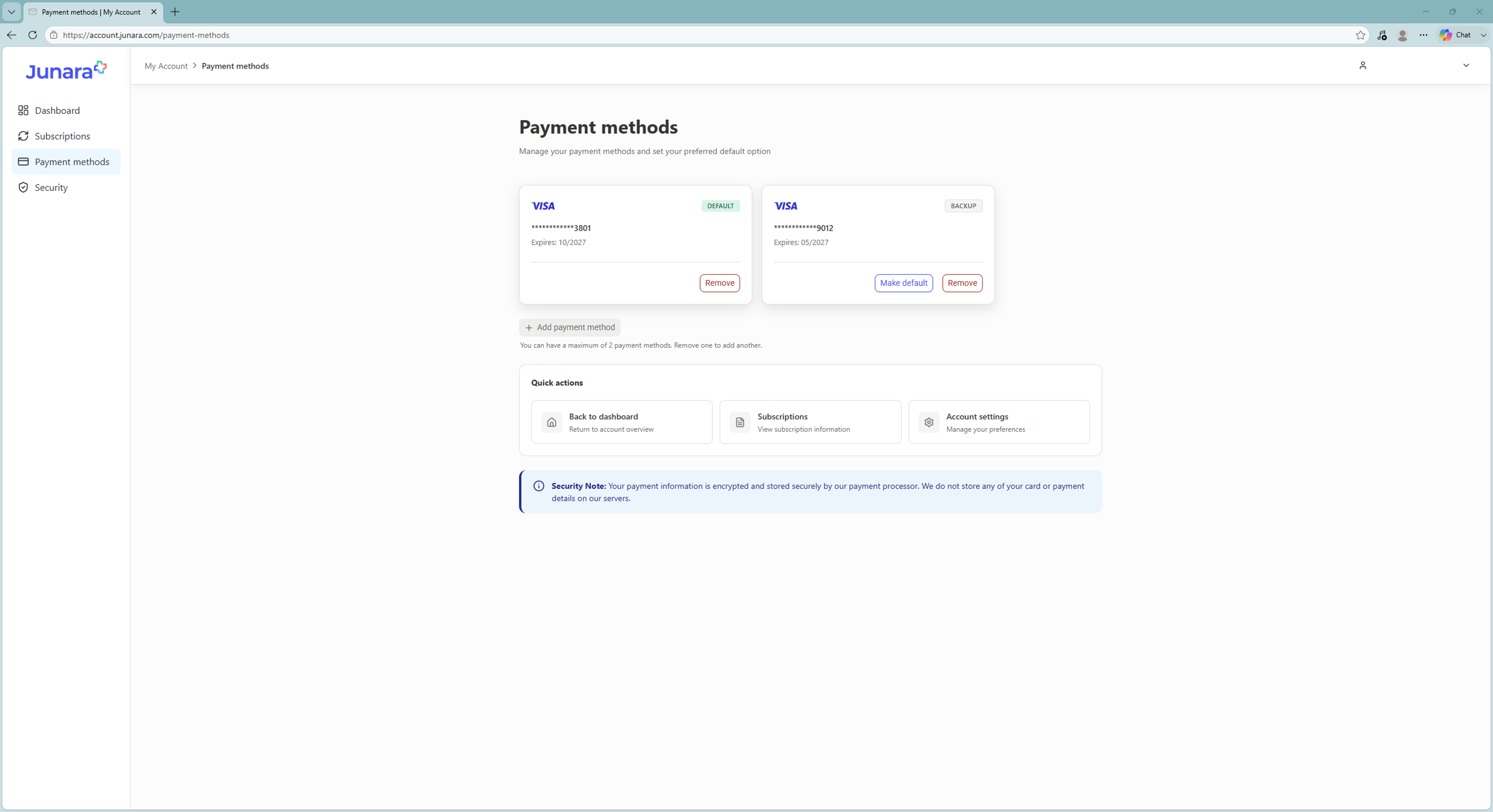Expand chevron next to Chat
The height and width of the screenshot is (812, 1493).
coord(1483,35)
